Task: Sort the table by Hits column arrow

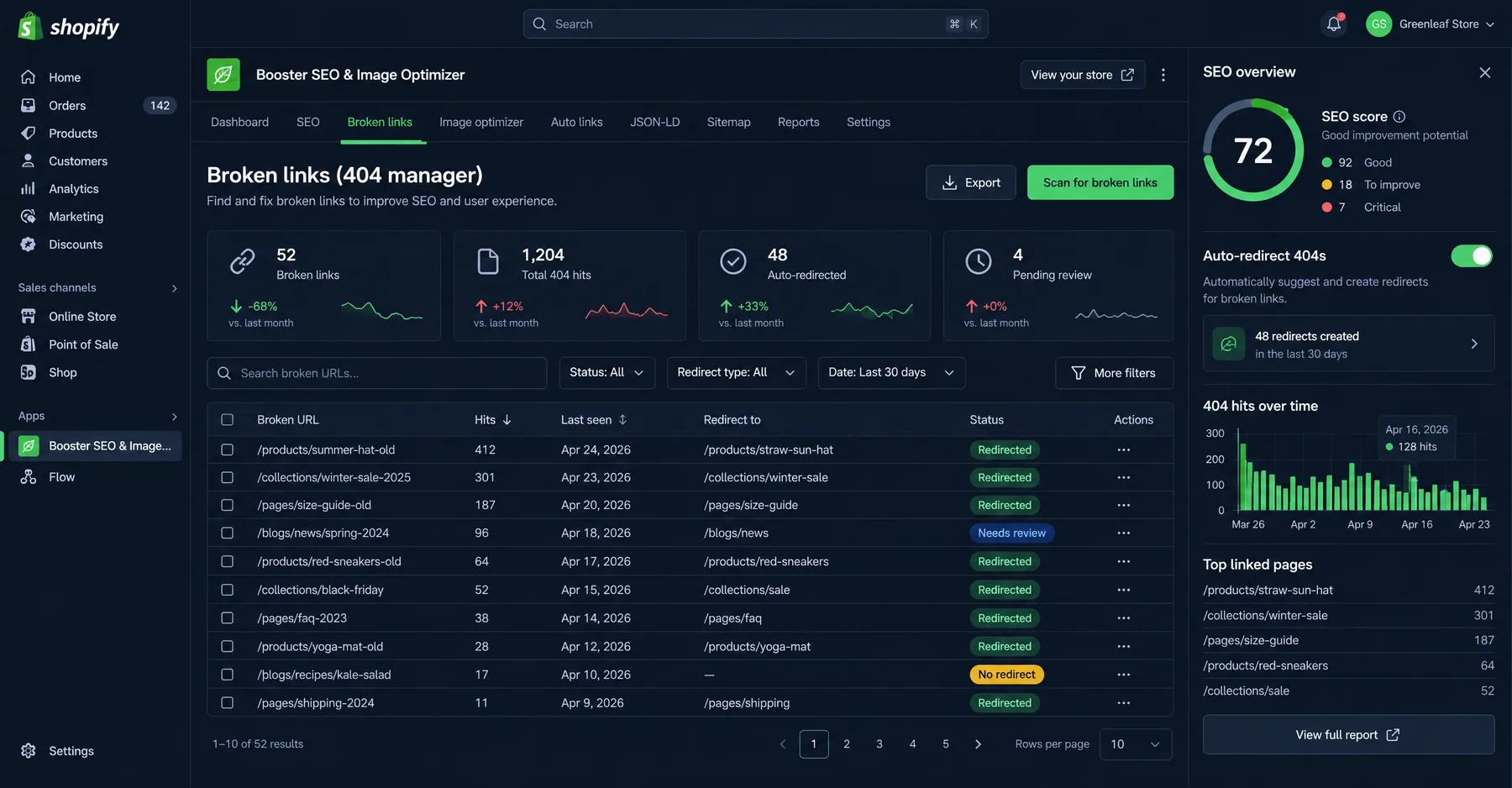Action: pyautogui.click(x=507, y=419)
